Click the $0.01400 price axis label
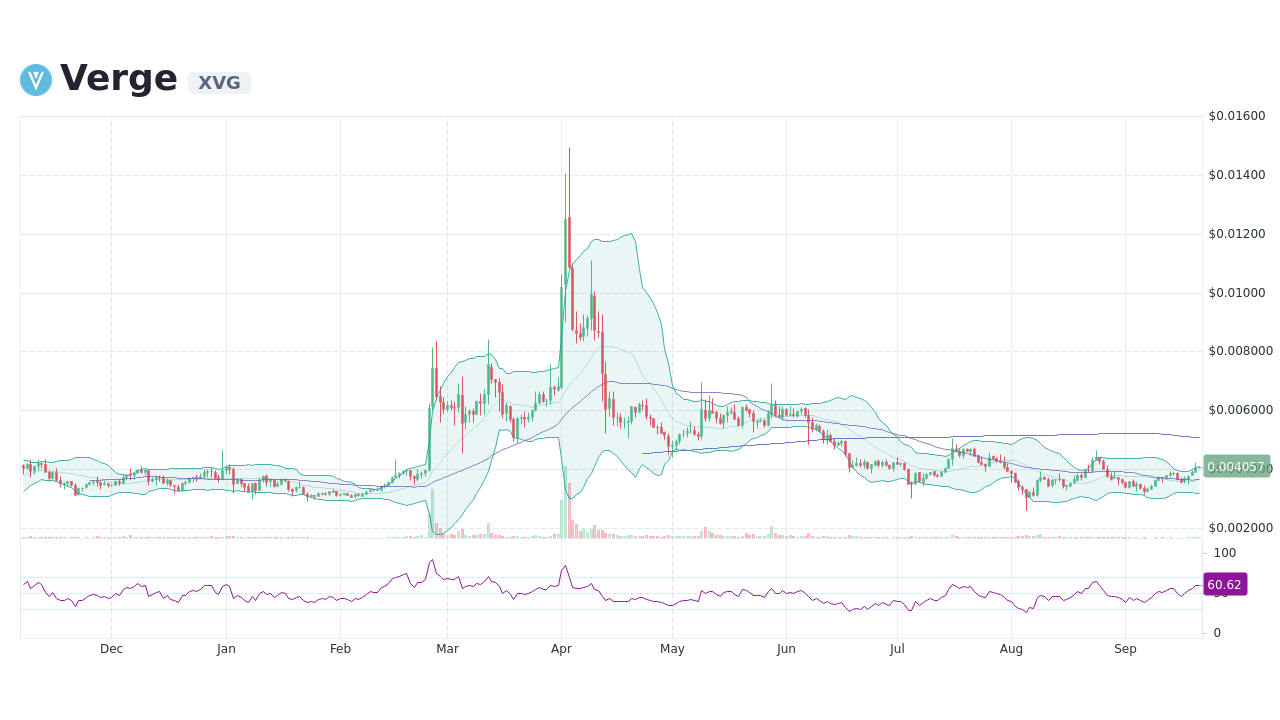Viewport: 1280px width, 720px height. pos(1237,175)
